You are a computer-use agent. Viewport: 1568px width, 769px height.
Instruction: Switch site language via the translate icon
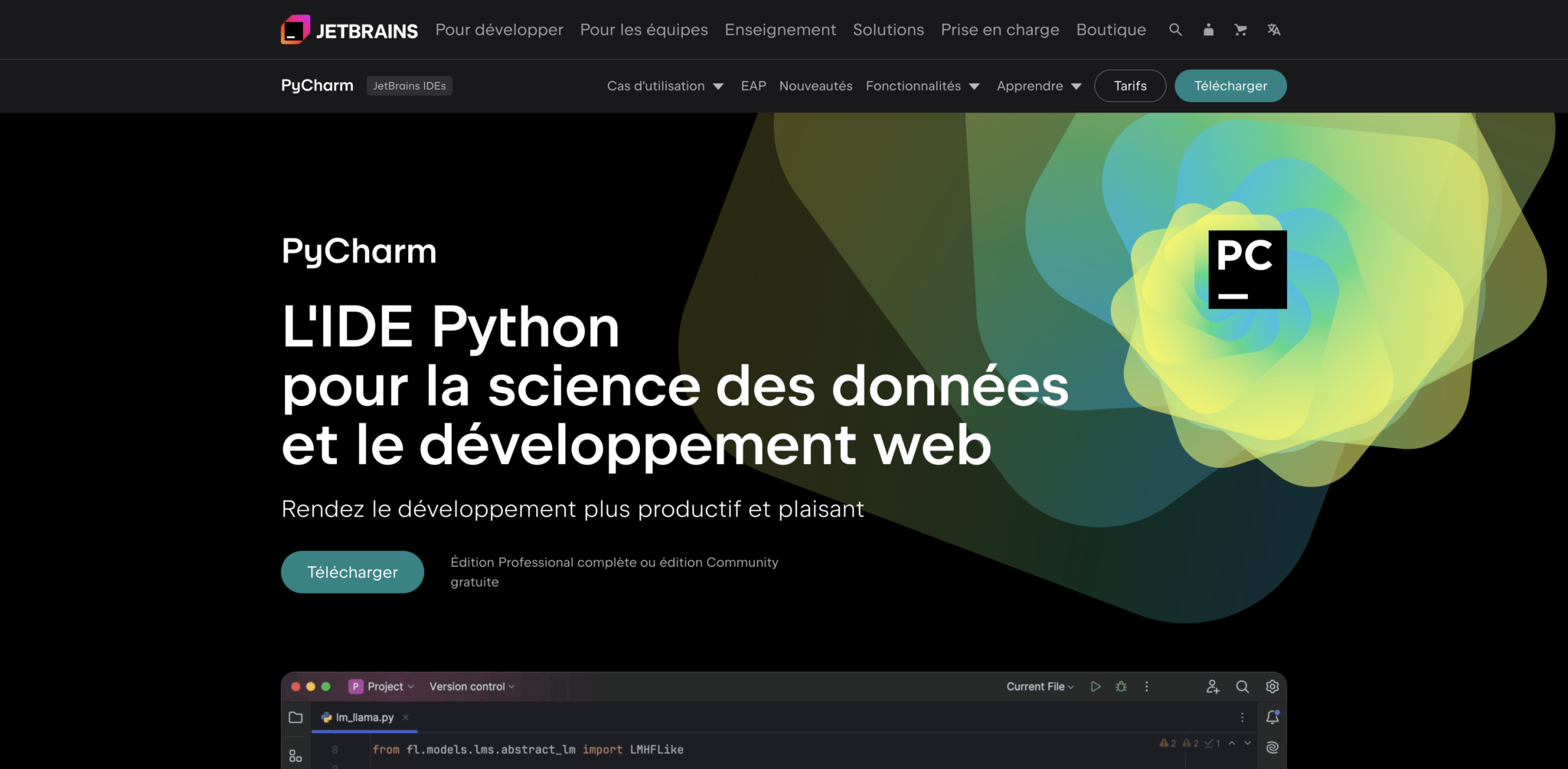[1273, 30]
